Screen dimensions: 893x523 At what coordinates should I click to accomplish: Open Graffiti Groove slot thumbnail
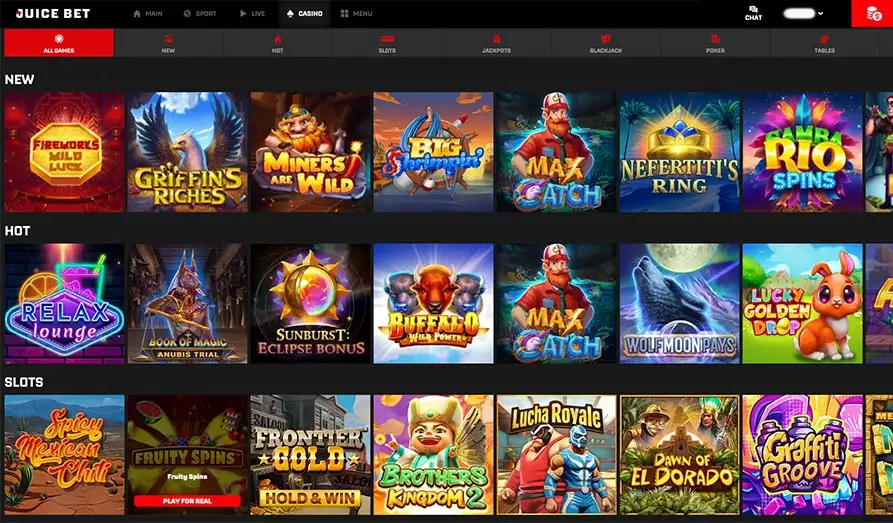(x=802, y=455)
